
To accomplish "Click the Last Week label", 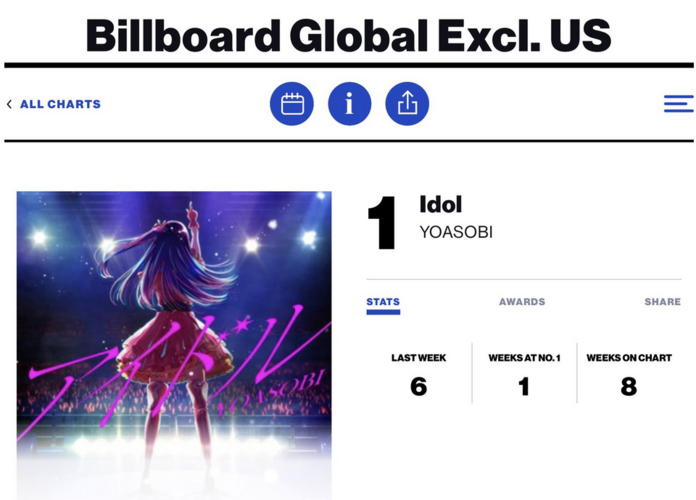I will (419, 358).
